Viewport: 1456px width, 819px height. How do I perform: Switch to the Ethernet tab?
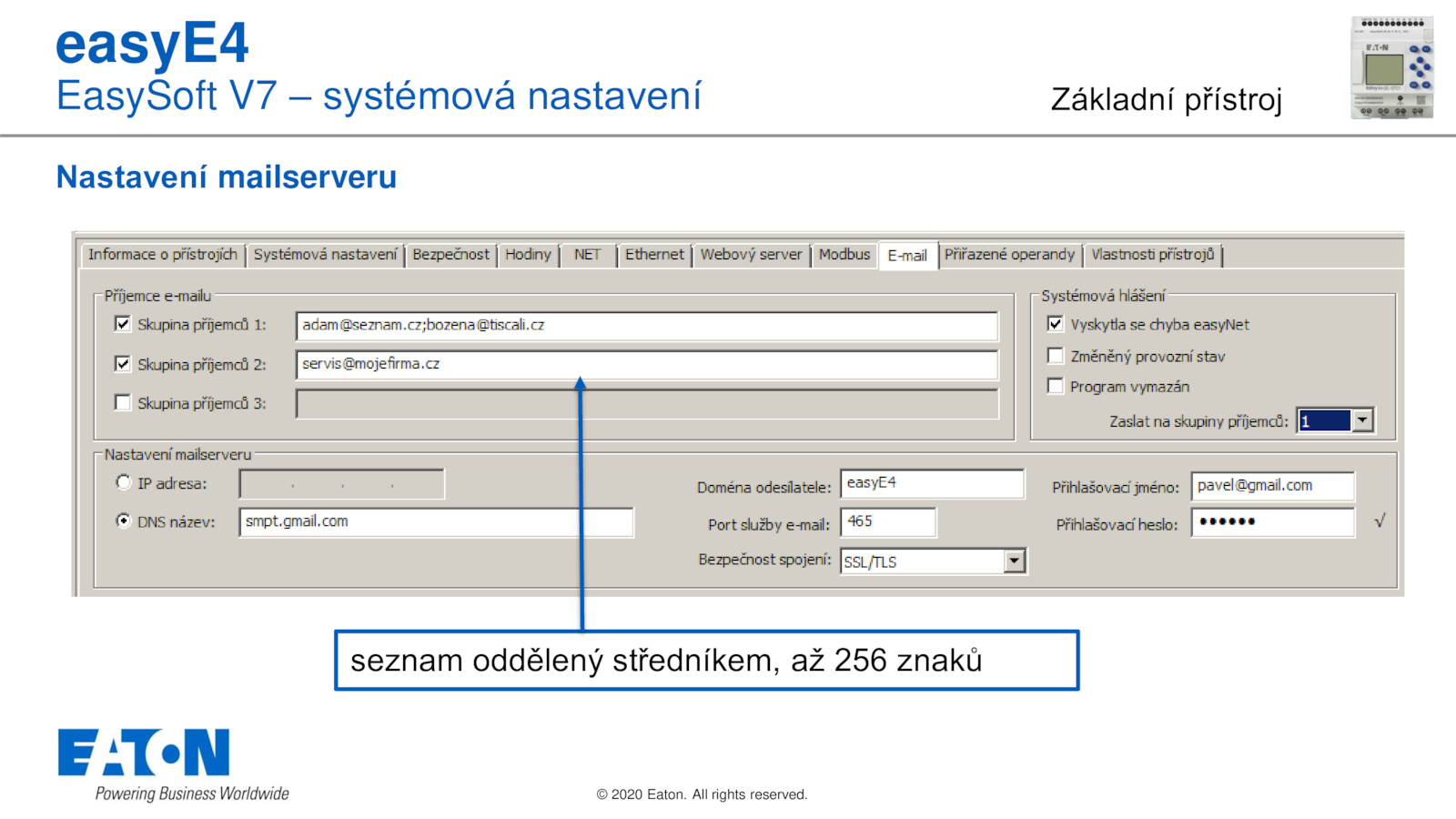click(x=654, y=255)
